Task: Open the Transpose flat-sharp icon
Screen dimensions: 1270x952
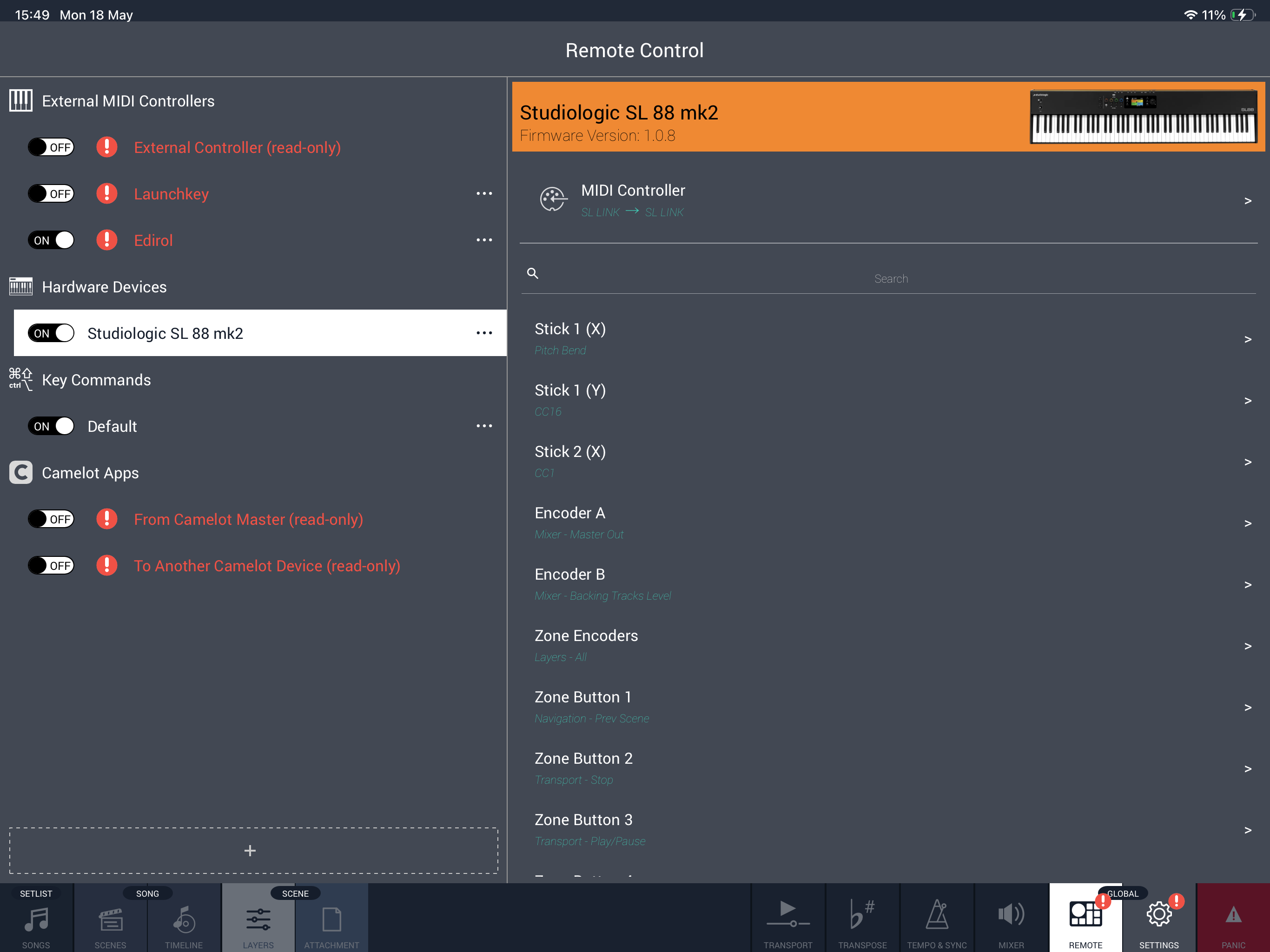Action: (862, 914)
